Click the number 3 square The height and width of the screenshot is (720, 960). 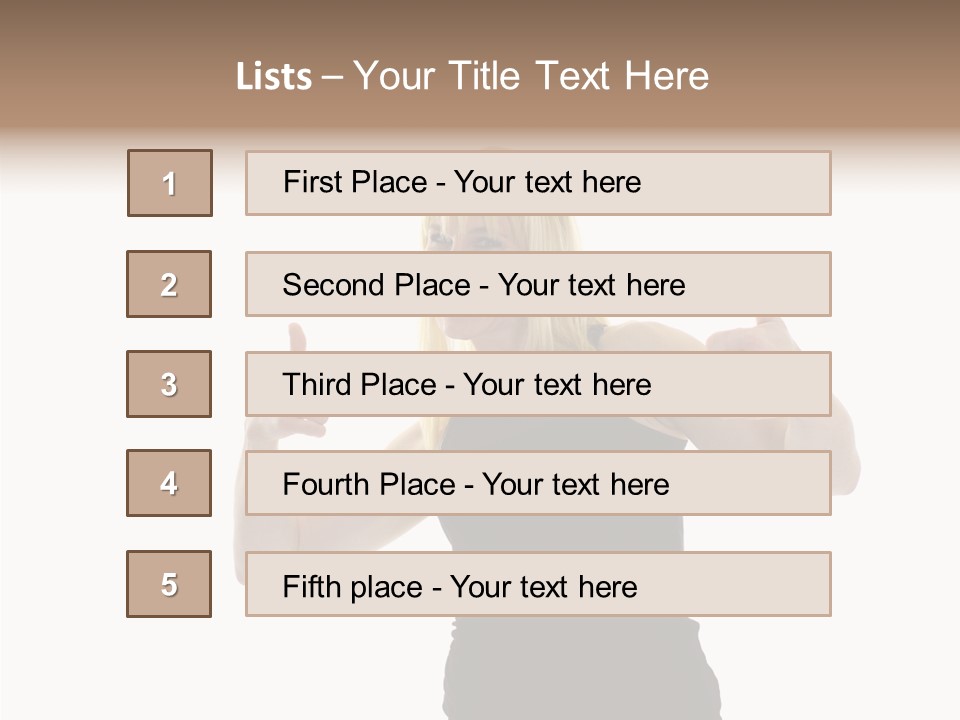169,384
